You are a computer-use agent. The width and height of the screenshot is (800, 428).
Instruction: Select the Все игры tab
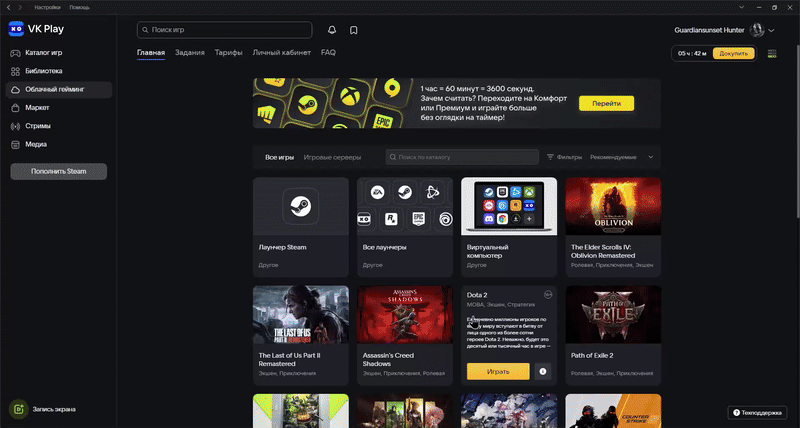click(x=280, y=157)
